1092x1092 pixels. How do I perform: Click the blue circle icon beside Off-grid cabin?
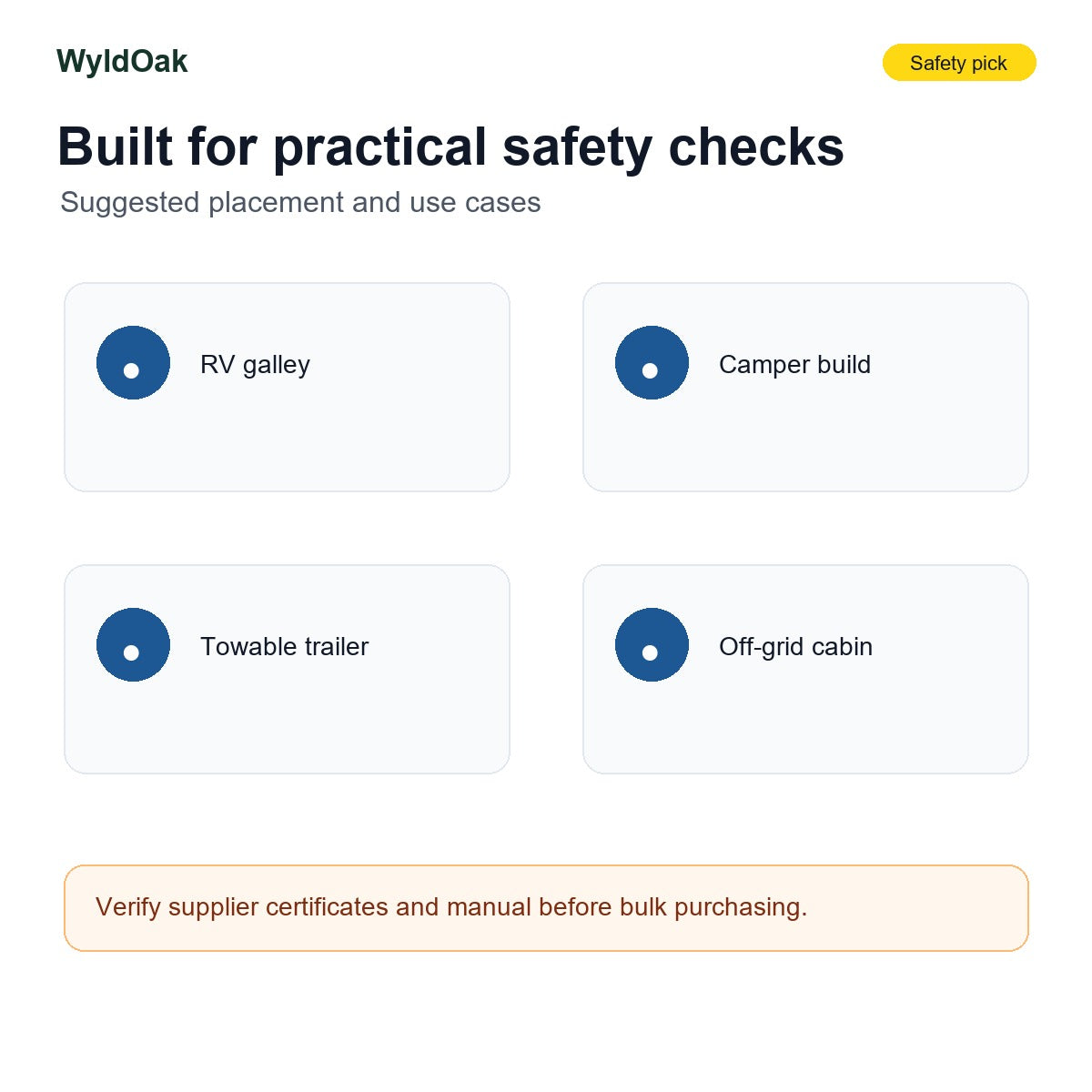(x=652, y=644)
